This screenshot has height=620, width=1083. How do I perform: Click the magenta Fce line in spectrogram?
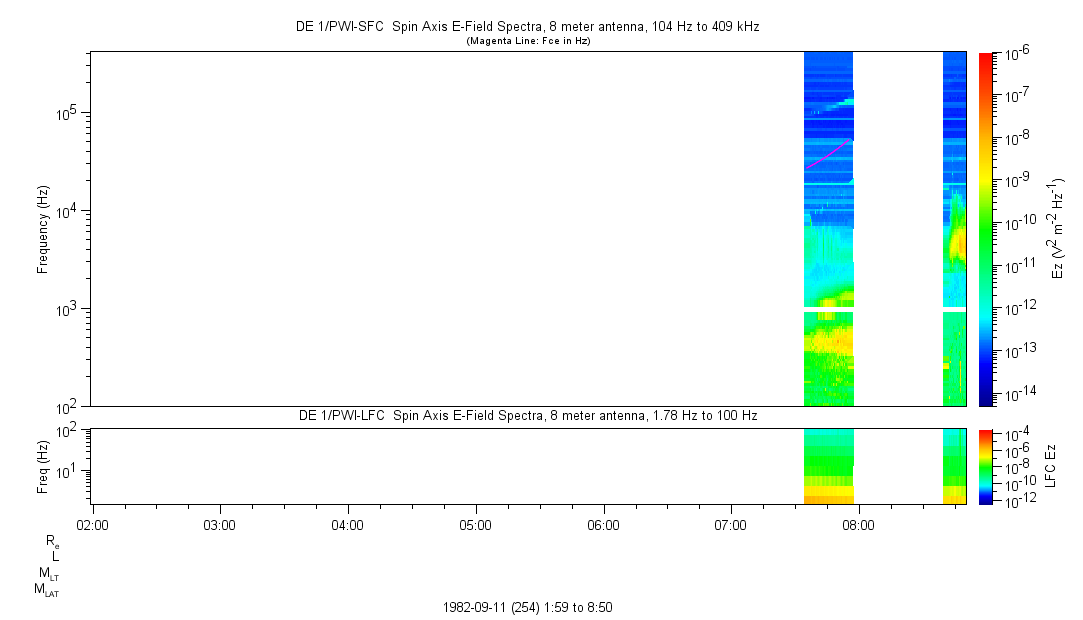(x=828, y=154)
